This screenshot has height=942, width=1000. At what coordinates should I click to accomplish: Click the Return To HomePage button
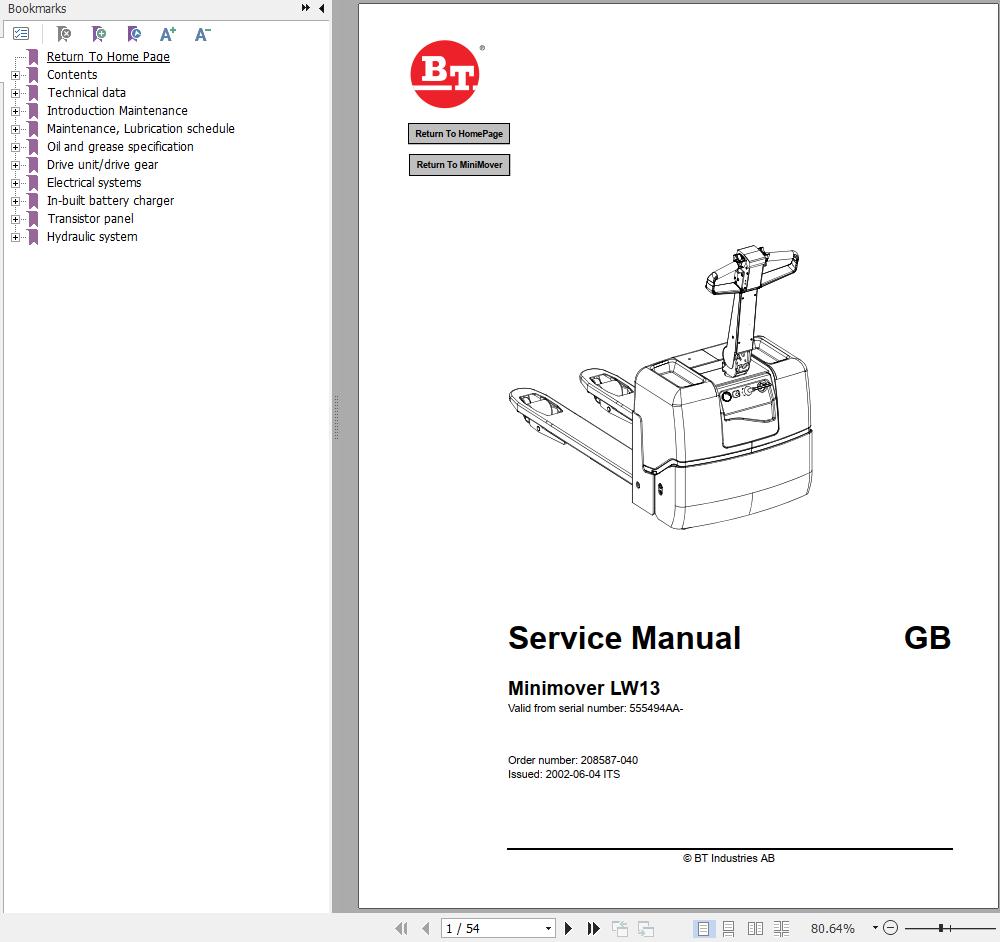(459, 134)
